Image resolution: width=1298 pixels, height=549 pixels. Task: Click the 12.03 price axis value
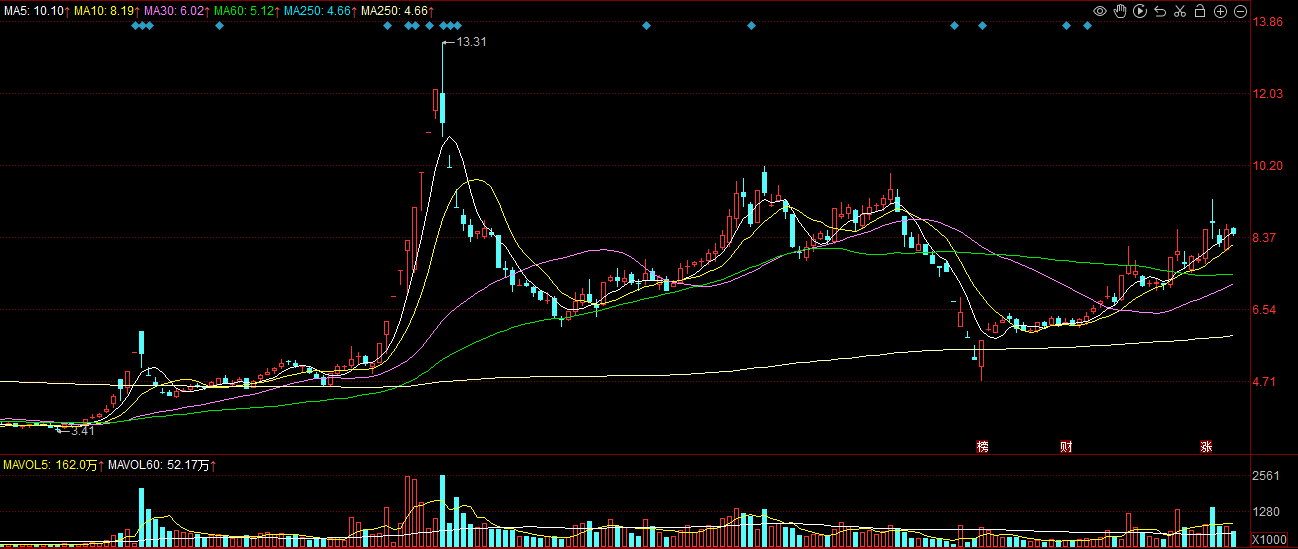(x=1268, y=94)
